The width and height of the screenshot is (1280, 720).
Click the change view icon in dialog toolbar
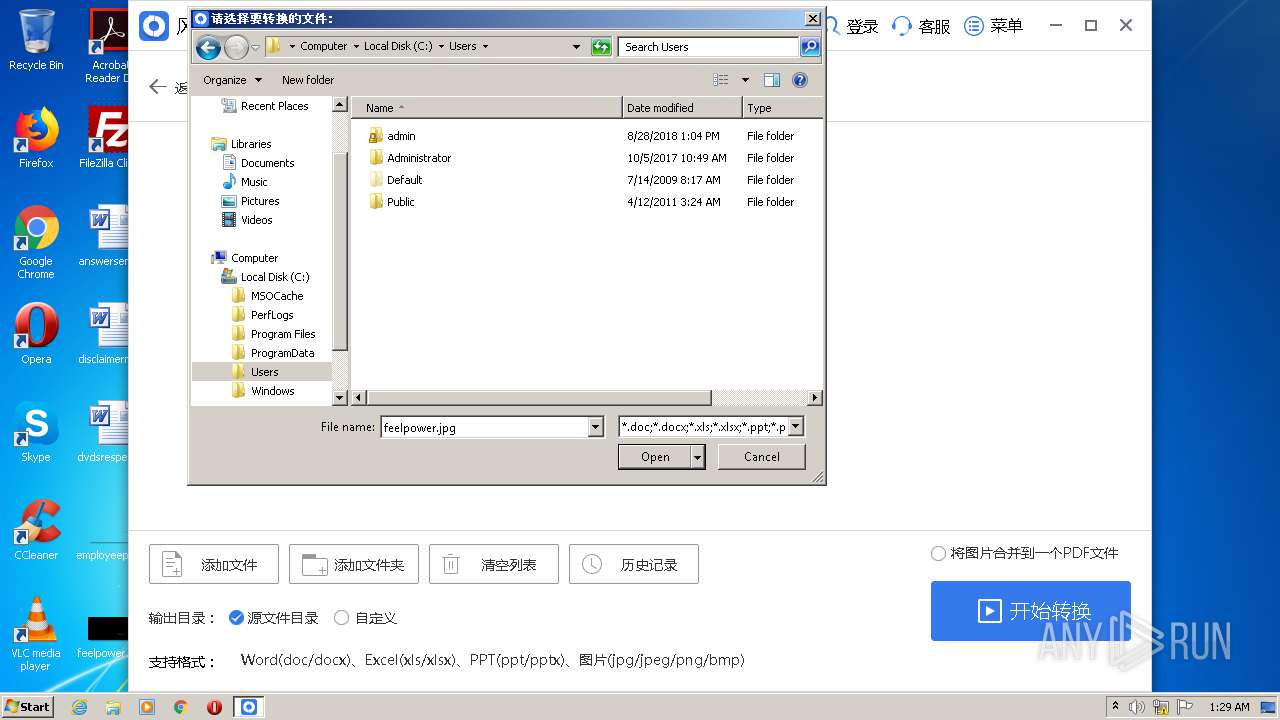(721, 80)
